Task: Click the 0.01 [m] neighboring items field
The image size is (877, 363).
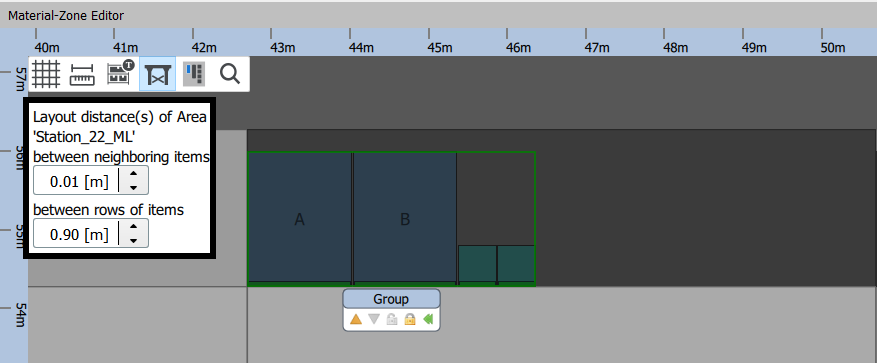Action: (x=77, y=181)
